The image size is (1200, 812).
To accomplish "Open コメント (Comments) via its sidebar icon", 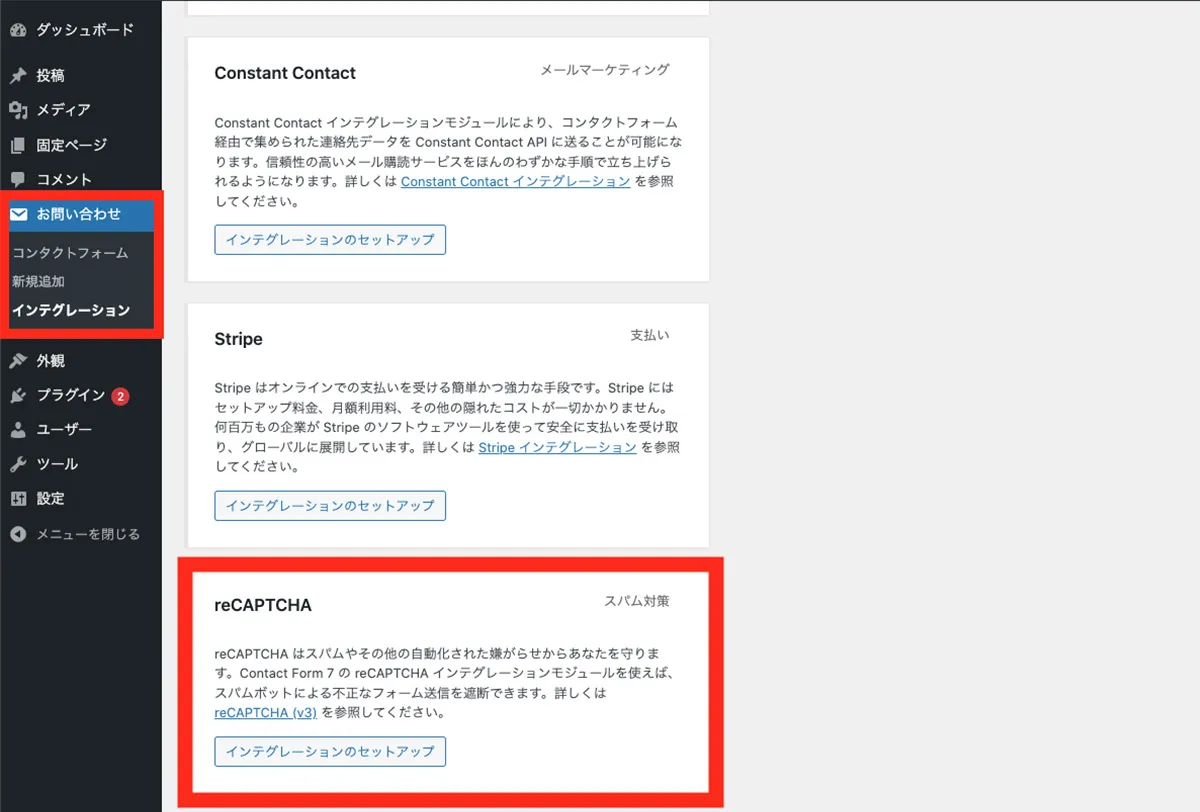I will (x=20, y=179).
